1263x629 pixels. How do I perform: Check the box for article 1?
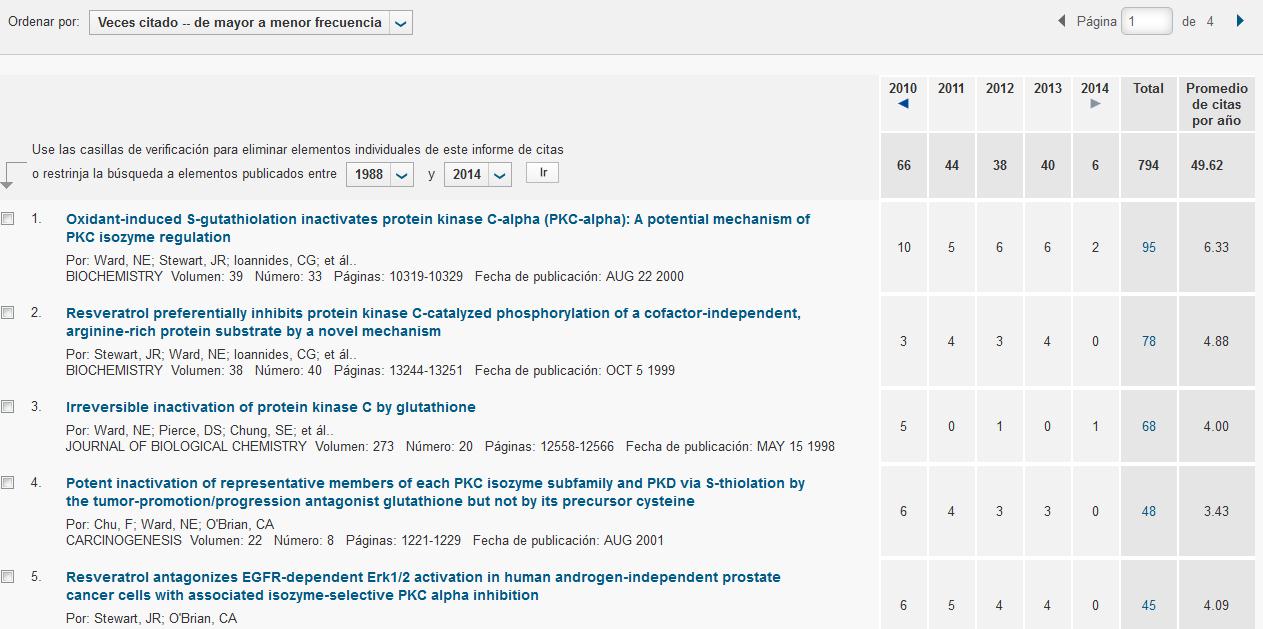click(8, 219)
